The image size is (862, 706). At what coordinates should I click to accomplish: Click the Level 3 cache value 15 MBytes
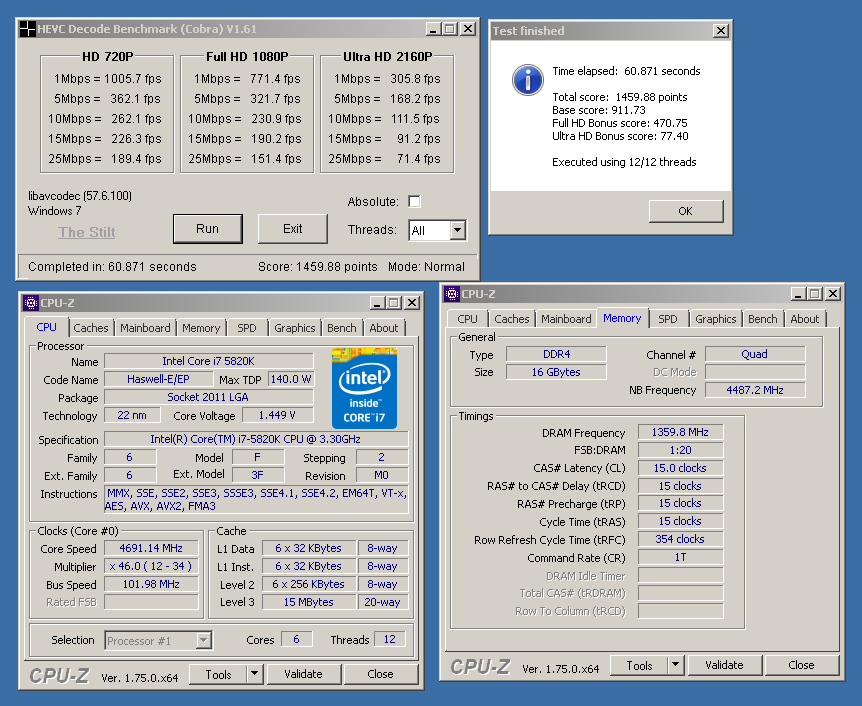[x=308, y=602]
